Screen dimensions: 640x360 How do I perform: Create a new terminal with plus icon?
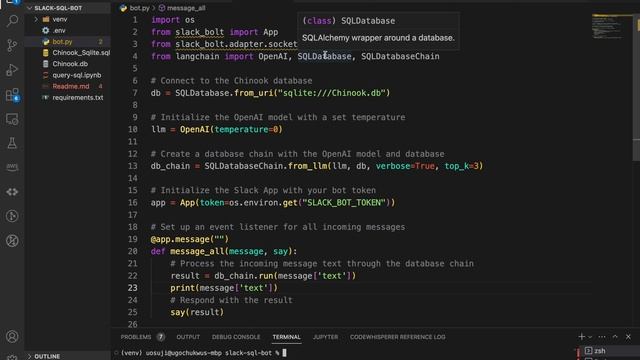pyautogui.click(x=582, y=337)
